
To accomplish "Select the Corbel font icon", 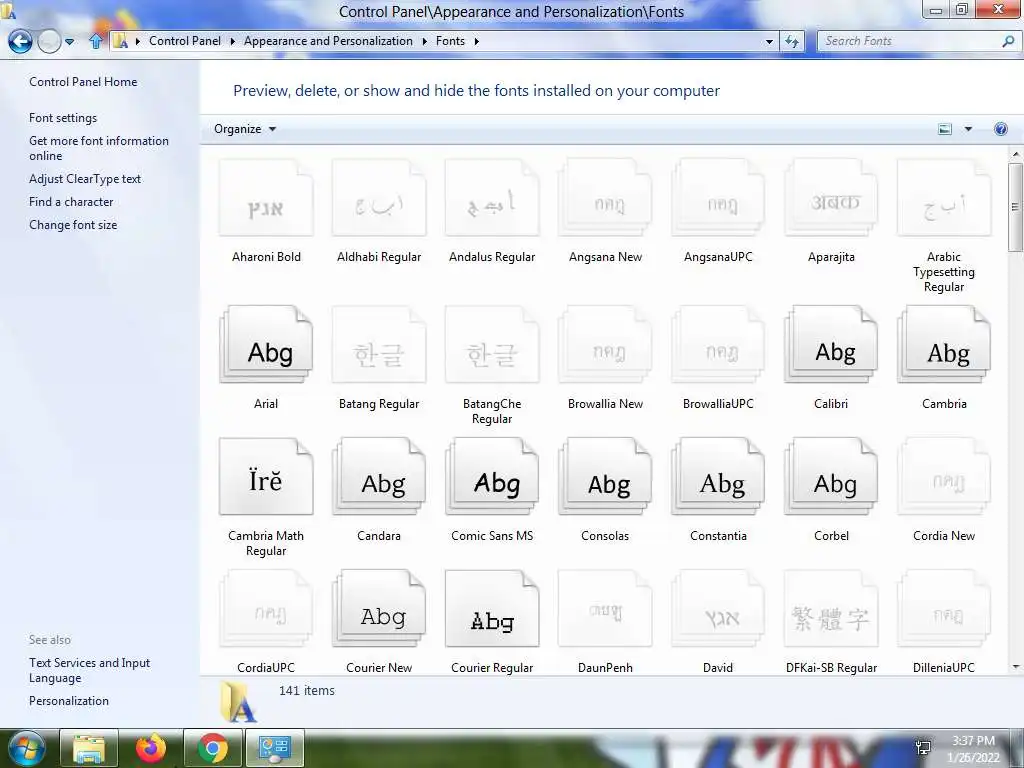I will pyautogui.click(x=831, y=477).
